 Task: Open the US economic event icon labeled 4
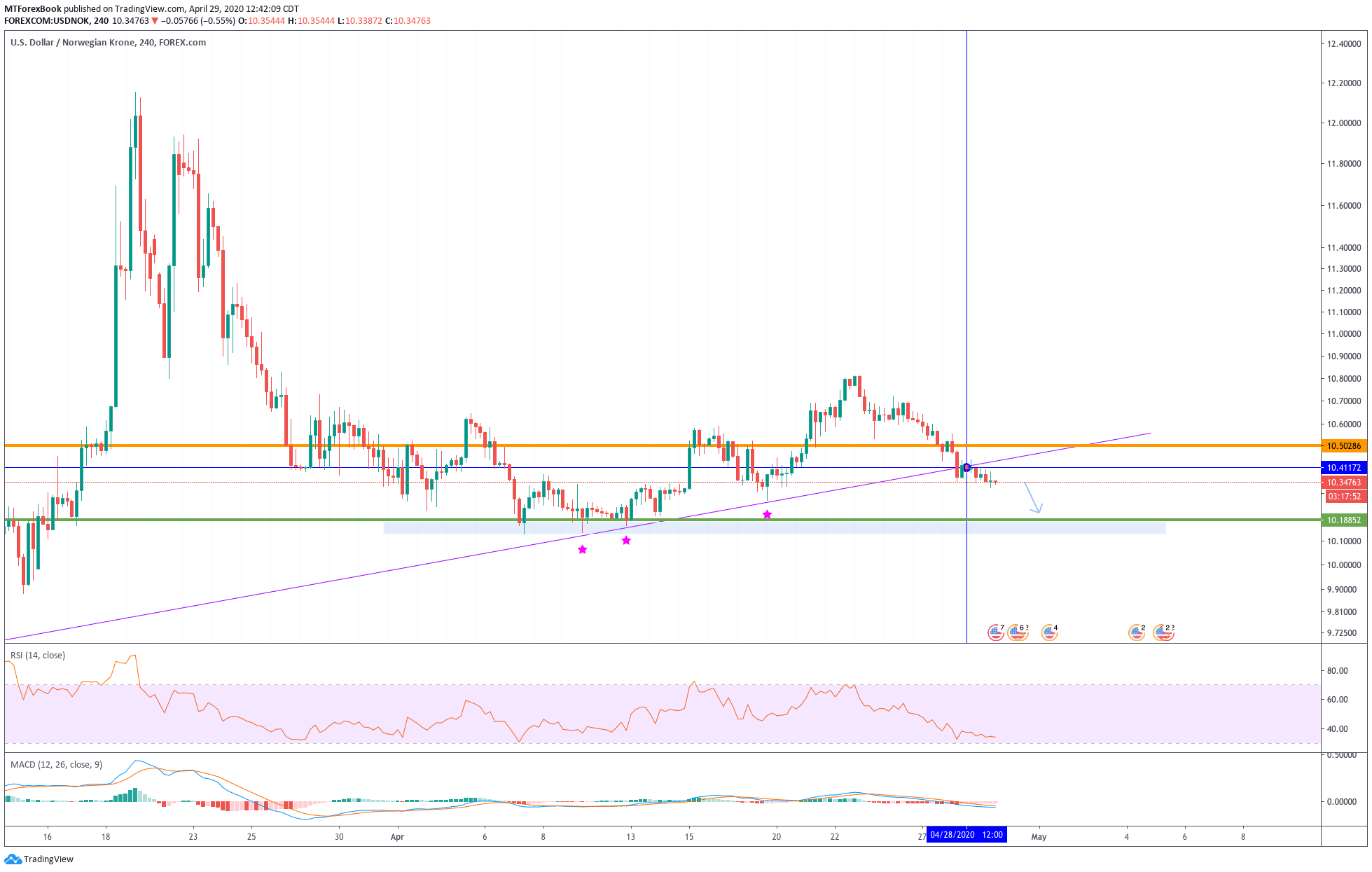(1048, 633)
